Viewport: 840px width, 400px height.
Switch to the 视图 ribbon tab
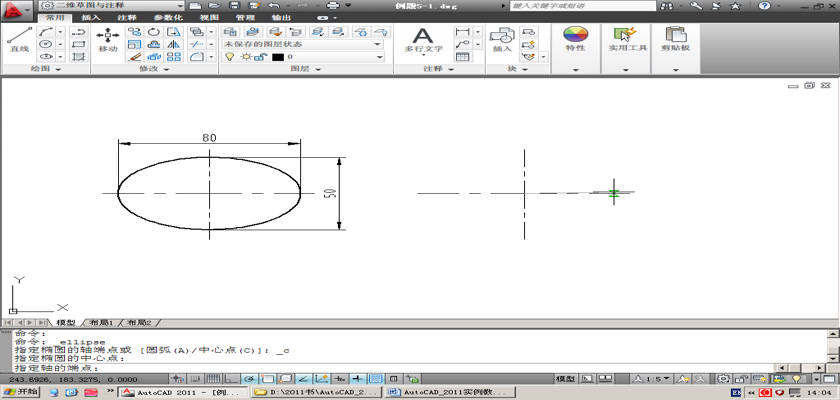[207, 18]
